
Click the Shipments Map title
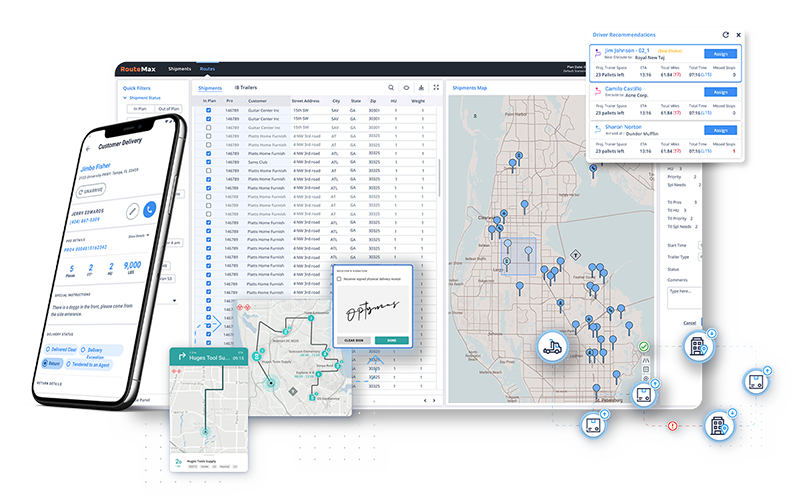(469, 88)
